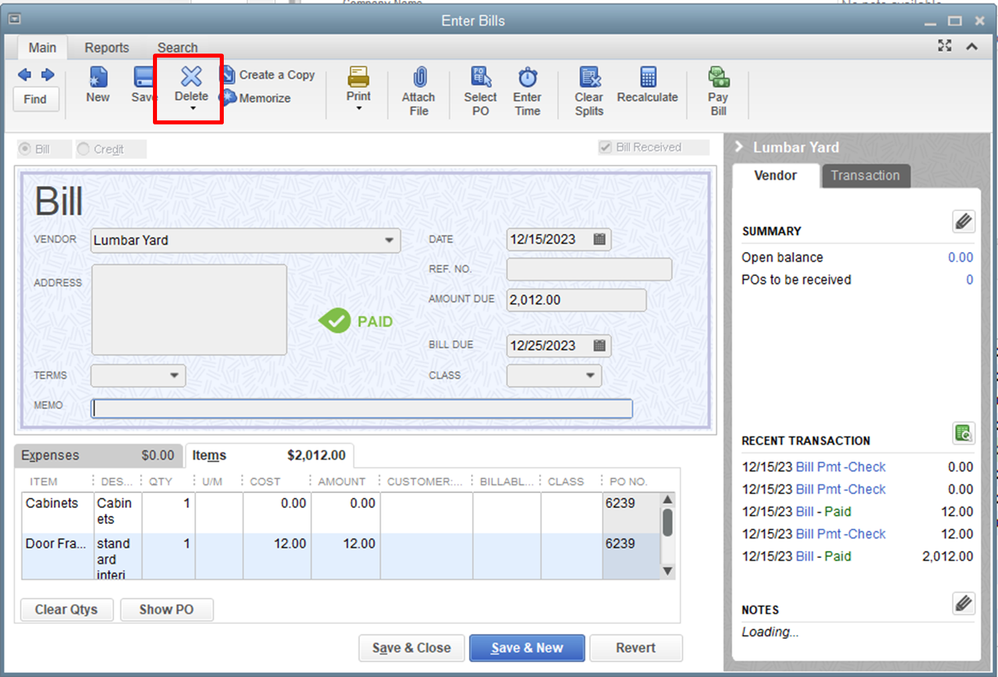
Task: Open the 12.00 Bill Pmt -Check transaction
Action: click(857, 534)
